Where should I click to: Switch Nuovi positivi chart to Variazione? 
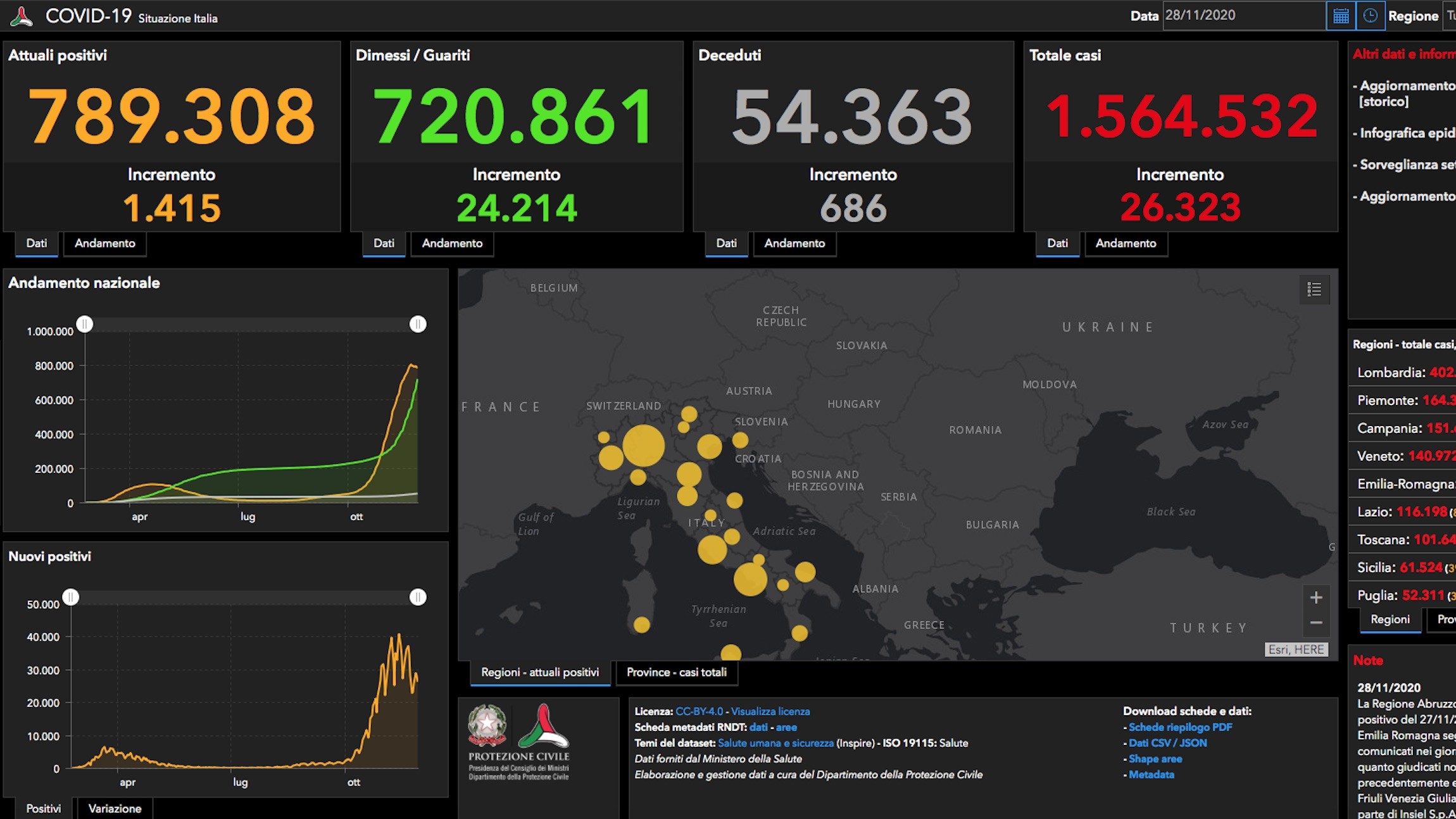[x=115, y=808]
